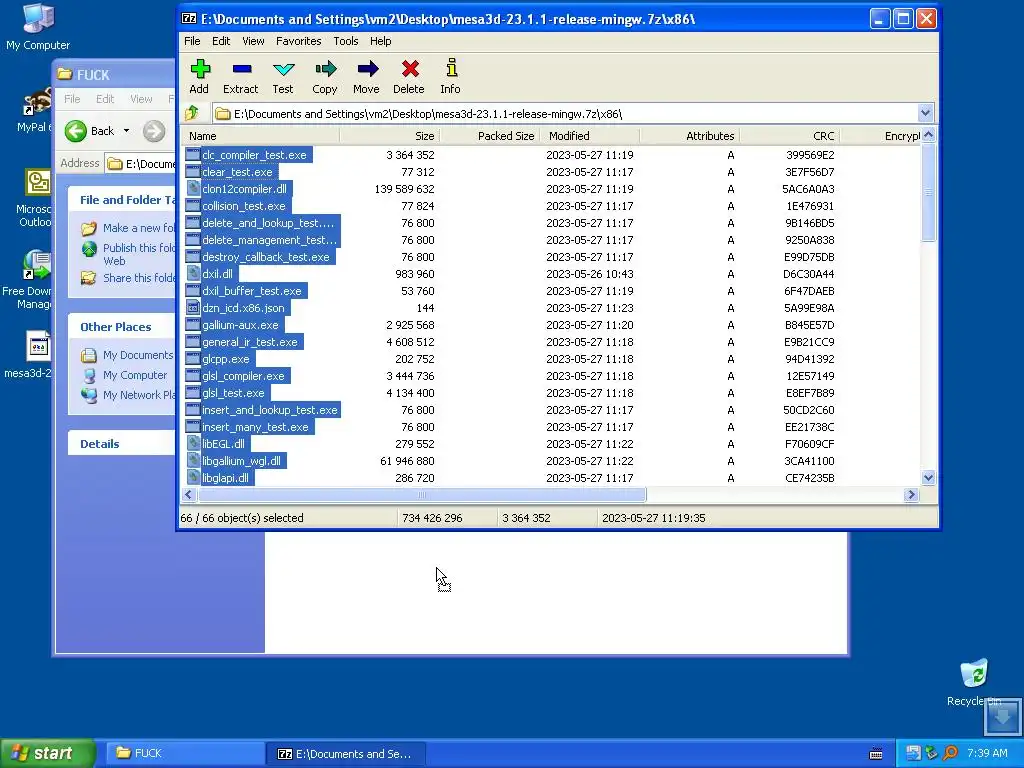Select the gallium-aux.exe file name
Screen dimensions: 1024x768
240,325
